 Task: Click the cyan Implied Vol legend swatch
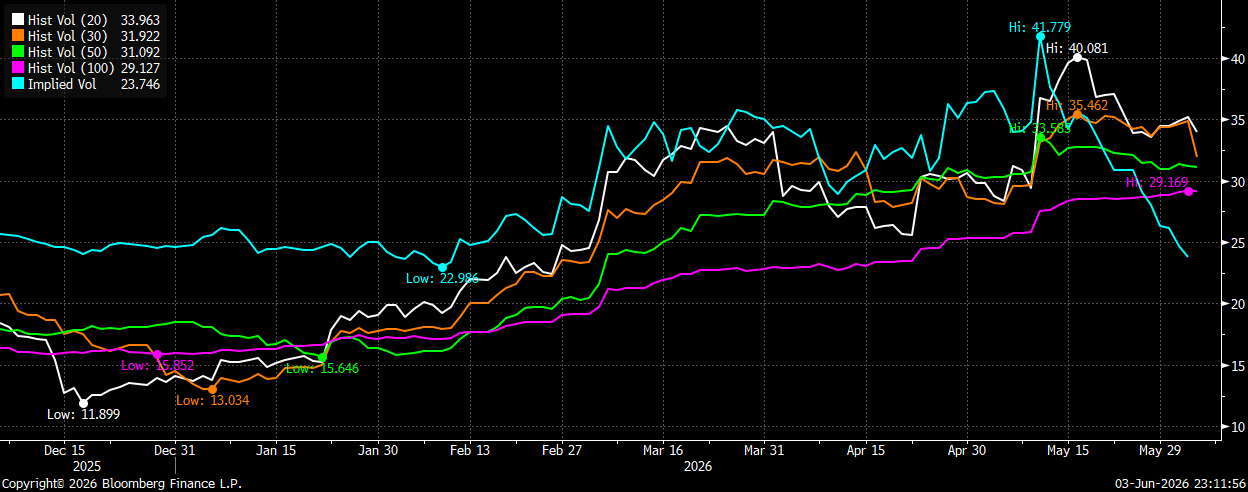coord(16,84)
